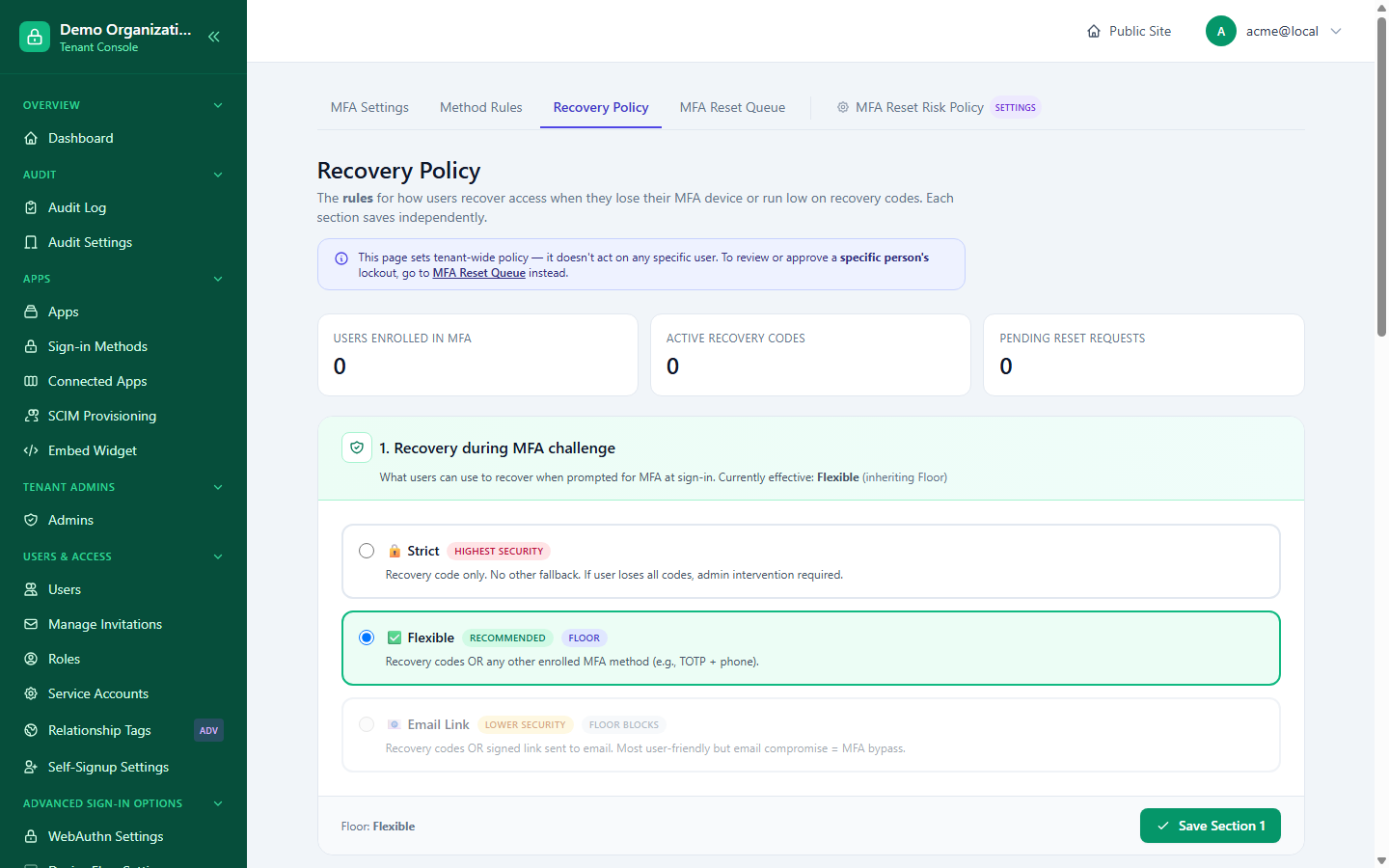Click the Audit Settings bookmark icon
This screenshot has height=868, width=1389.
coord(31,242)
